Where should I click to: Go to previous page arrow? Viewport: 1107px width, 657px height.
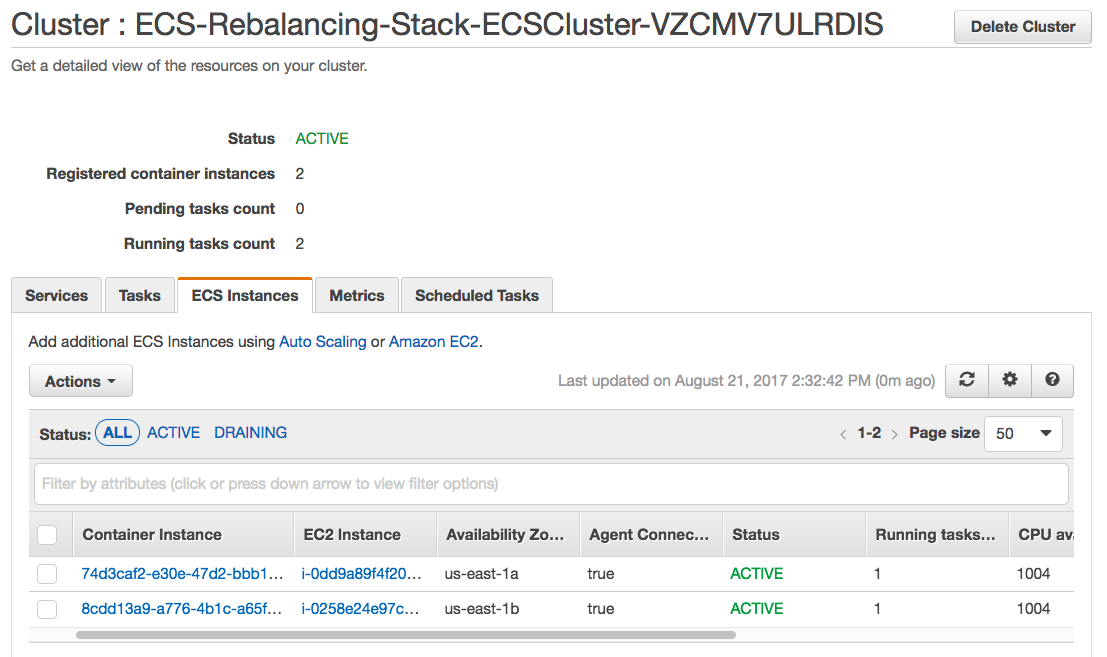(x=843, y=434)
